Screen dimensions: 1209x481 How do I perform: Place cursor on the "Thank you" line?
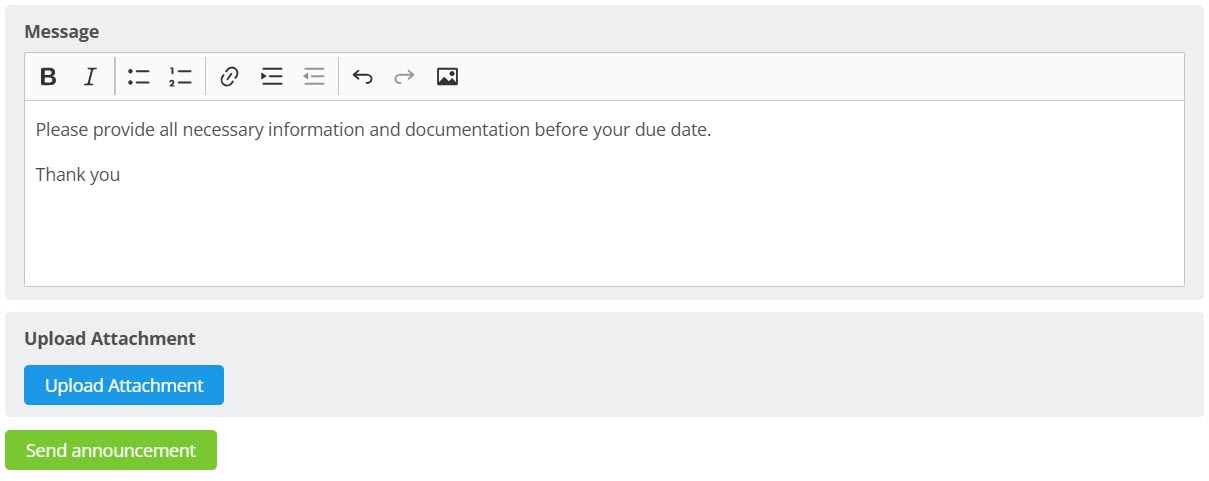pos(78,175)
